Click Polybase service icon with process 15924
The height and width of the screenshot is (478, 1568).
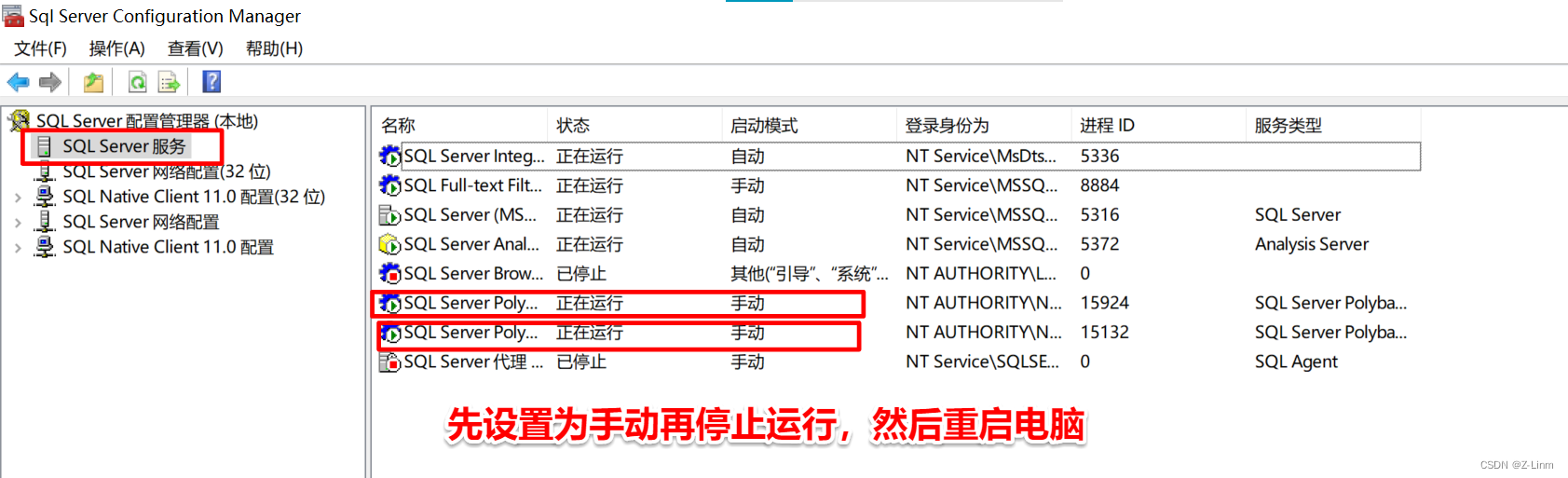[x=389, y=303]
